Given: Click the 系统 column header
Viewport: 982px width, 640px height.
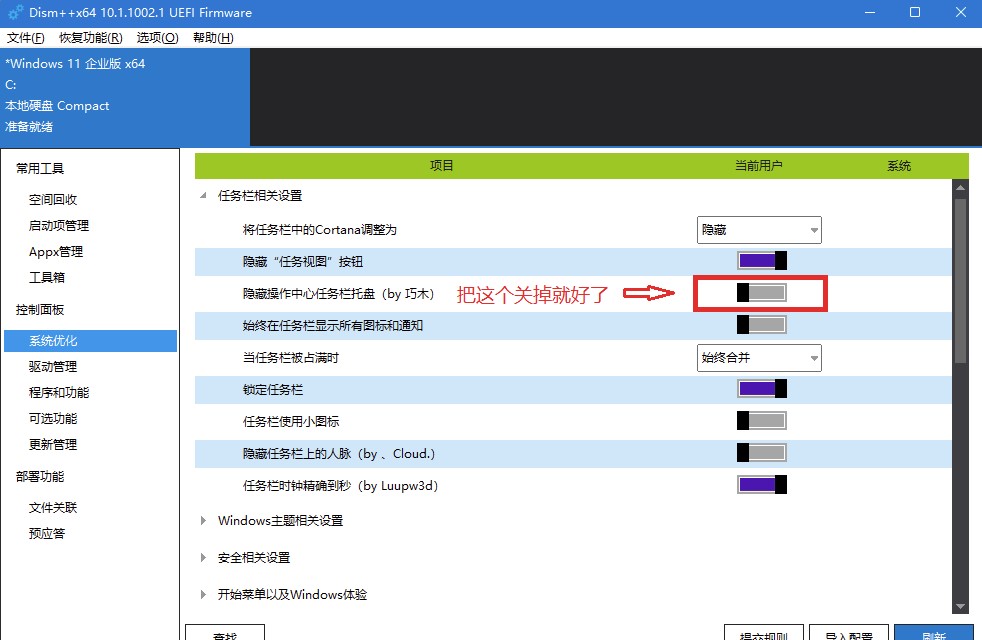Looking at the screenshot, I should 899,165.
